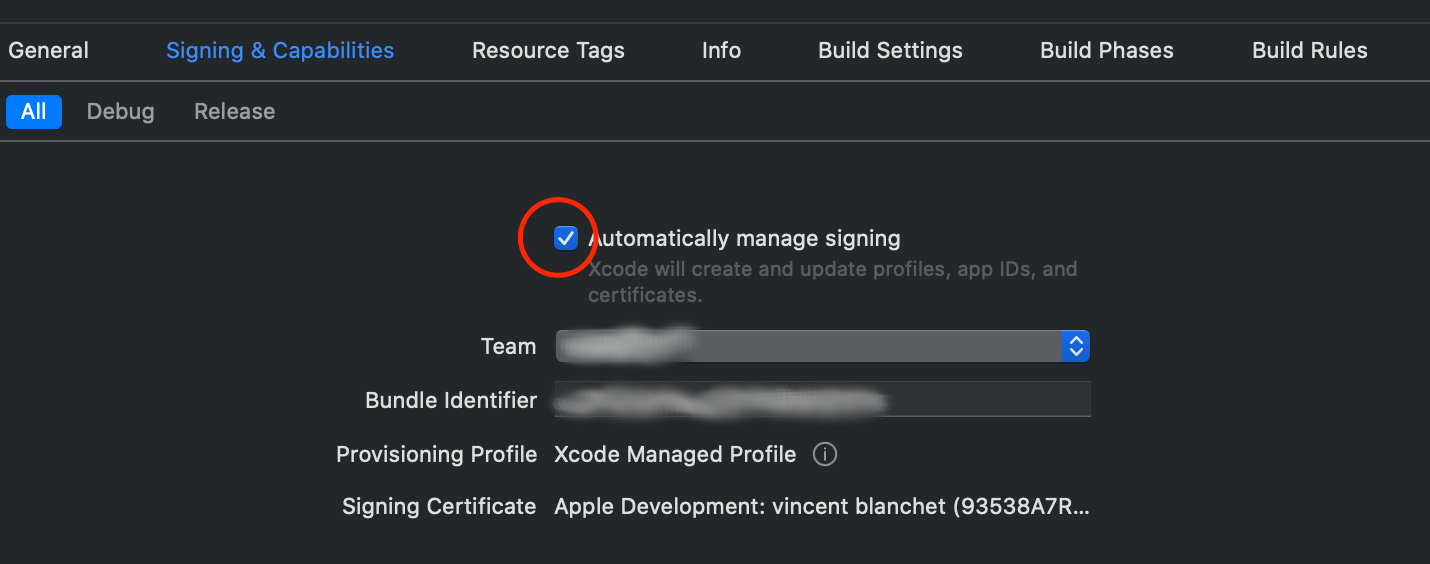The height and width of the screenshot is (564, 1430).
Task: Click the Bundle Identifier text field
Action: [x=822, y=400]
